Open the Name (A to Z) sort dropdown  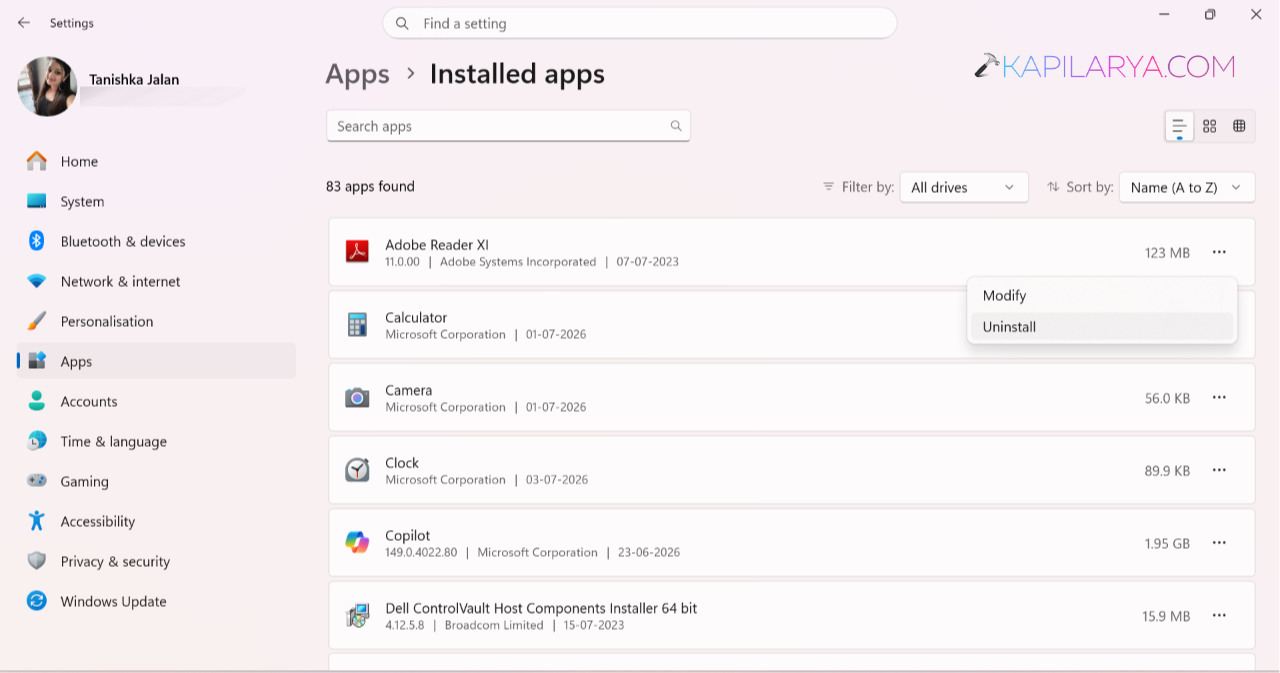coord(1187,187)
